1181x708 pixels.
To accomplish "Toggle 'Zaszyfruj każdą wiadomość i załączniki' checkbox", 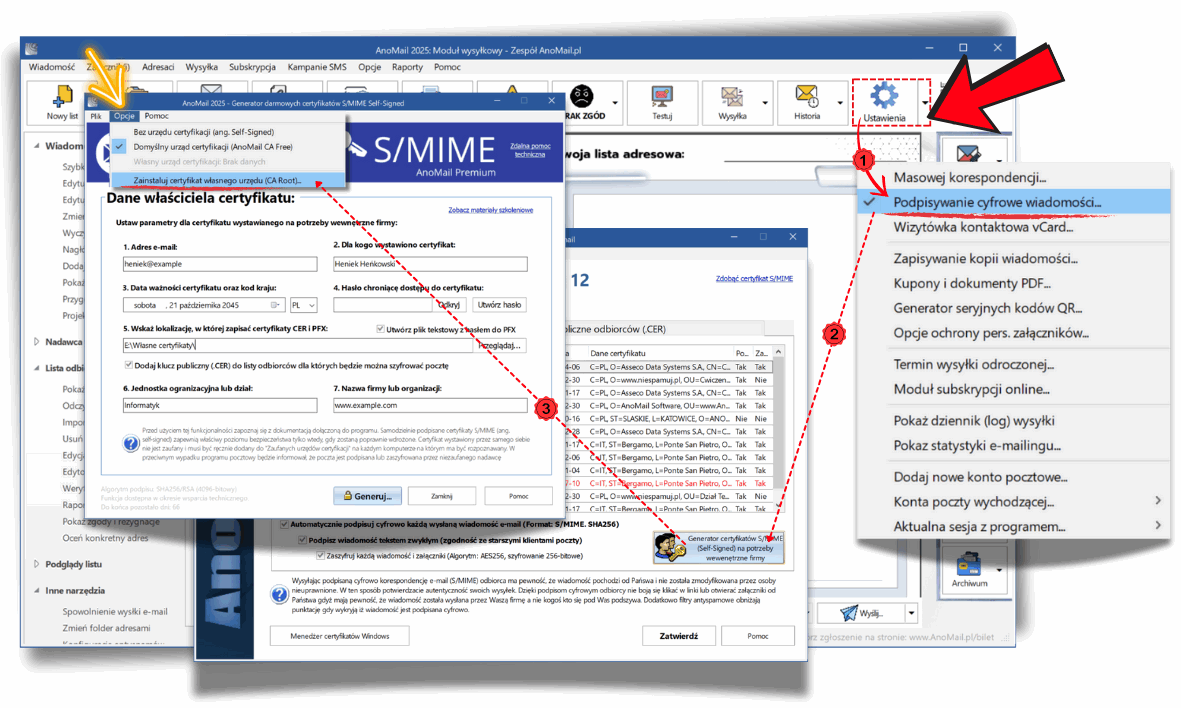I will pyautogui.click(x=320, y=556).
